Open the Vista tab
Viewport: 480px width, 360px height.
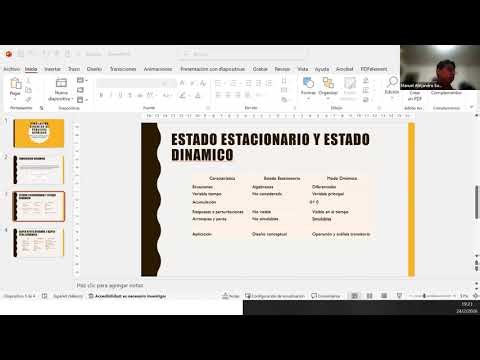point(303,69)
